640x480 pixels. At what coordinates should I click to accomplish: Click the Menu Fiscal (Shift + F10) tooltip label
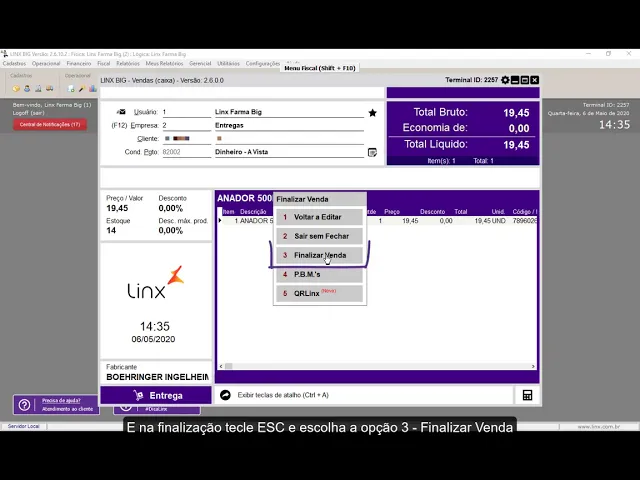coord(320,68)
